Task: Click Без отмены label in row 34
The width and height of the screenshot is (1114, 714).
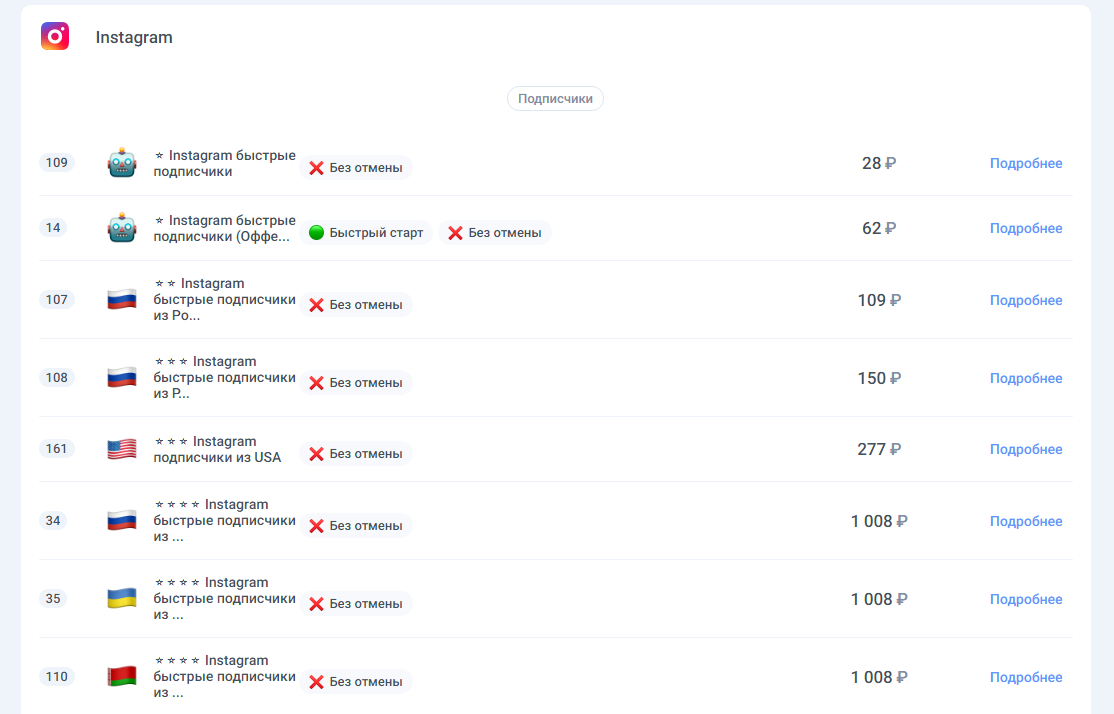Action: click(x=366, y=526)
